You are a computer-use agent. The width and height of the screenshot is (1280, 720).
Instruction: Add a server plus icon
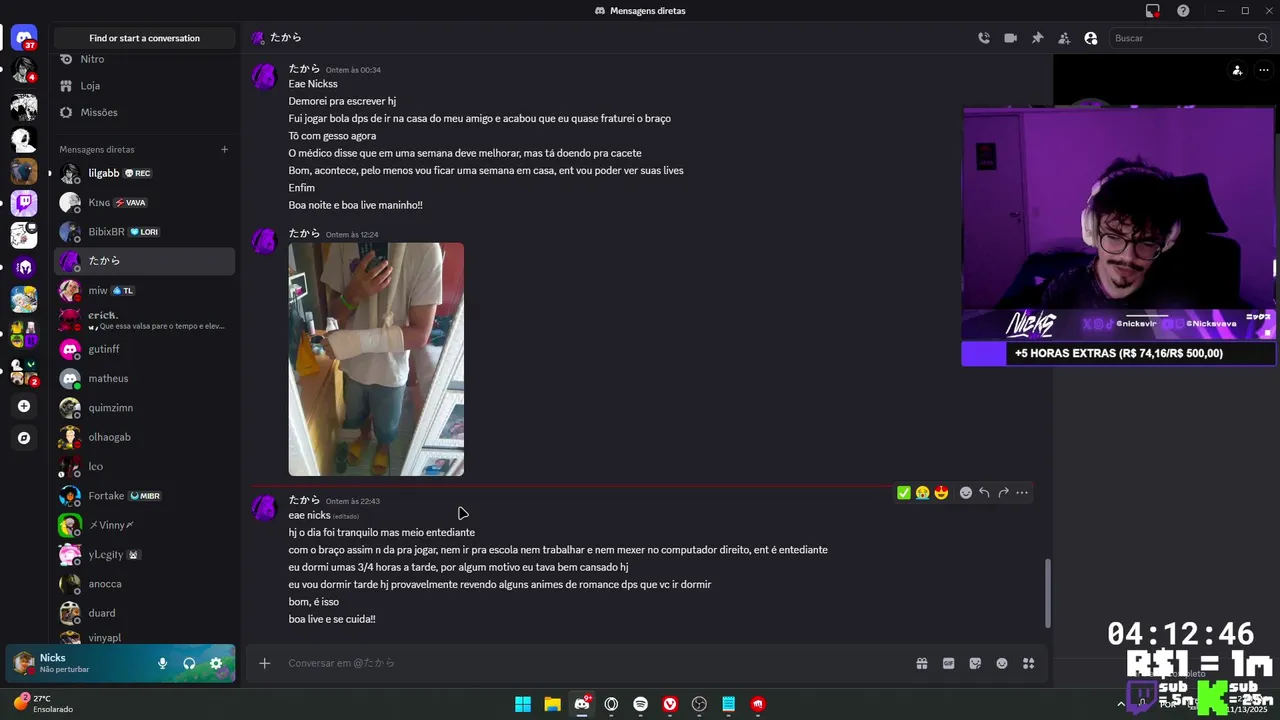(x=24, y=406)
